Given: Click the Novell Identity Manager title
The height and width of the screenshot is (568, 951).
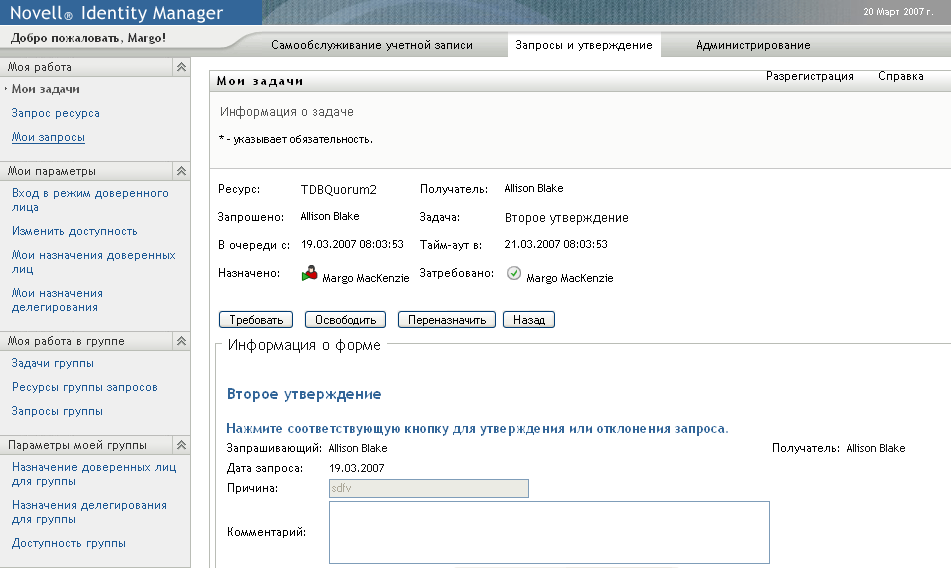Looking at the screenshot, I should click(116, 13).
